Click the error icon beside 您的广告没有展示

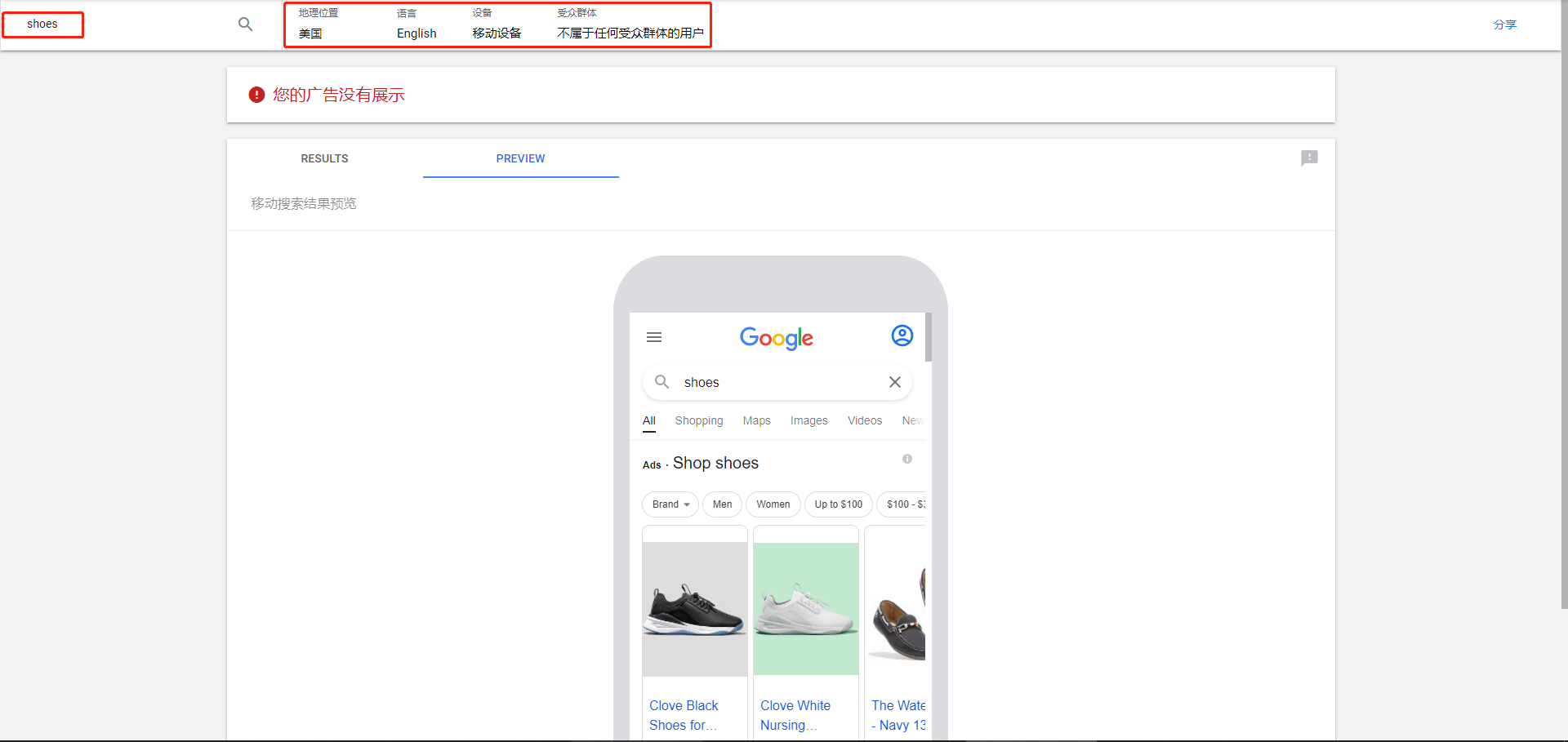pyautogui.click(x=256, y=95)
